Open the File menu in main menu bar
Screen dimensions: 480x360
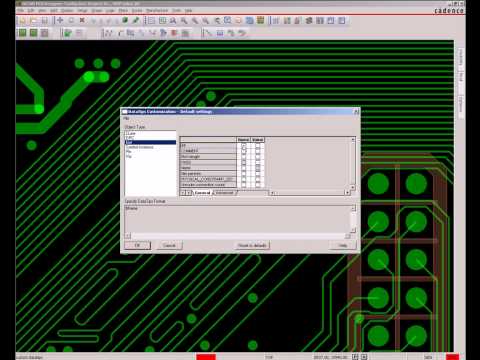pos(21,10)
